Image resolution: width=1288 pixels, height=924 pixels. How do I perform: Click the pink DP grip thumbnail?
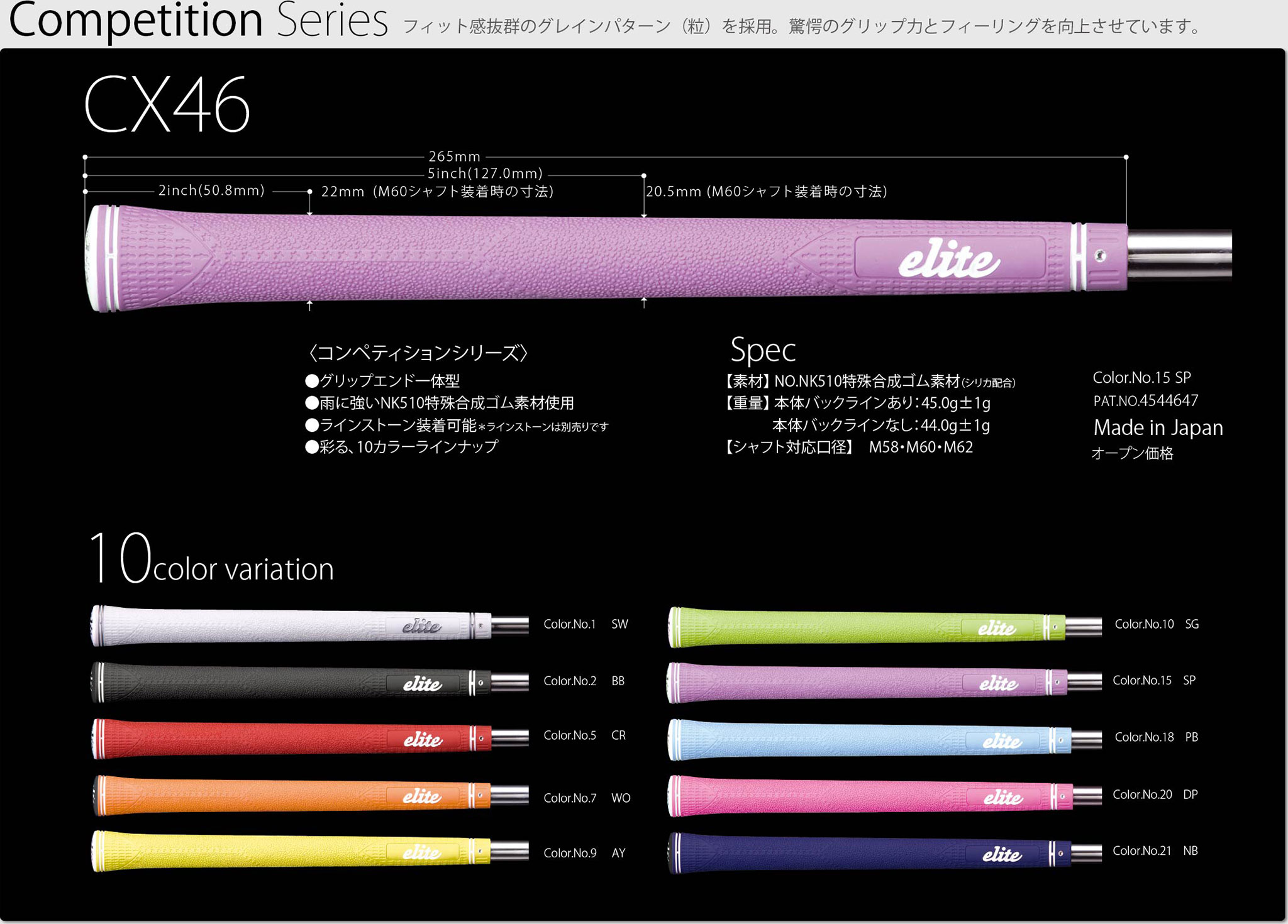(x=884, y=796)
